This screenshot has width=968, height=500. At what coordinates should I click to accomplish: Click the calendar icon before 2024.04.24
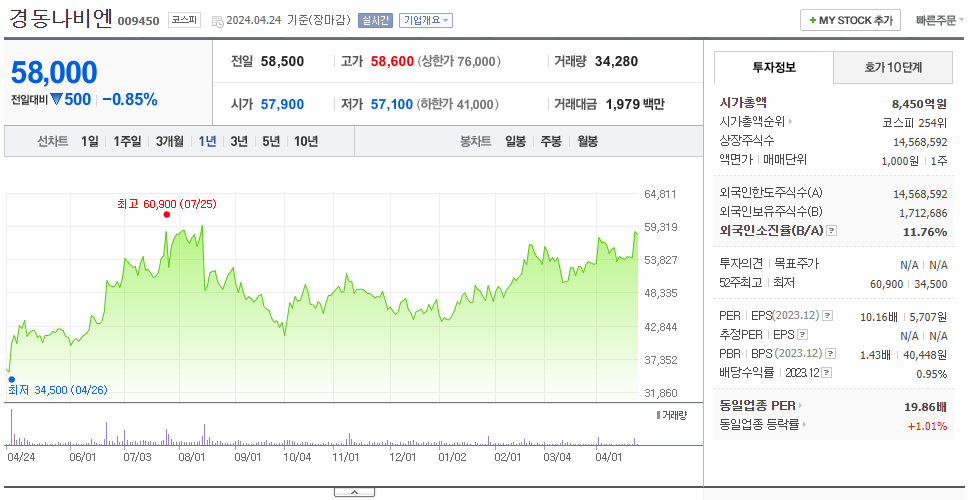pyautogui.click(x=217, y=21)
